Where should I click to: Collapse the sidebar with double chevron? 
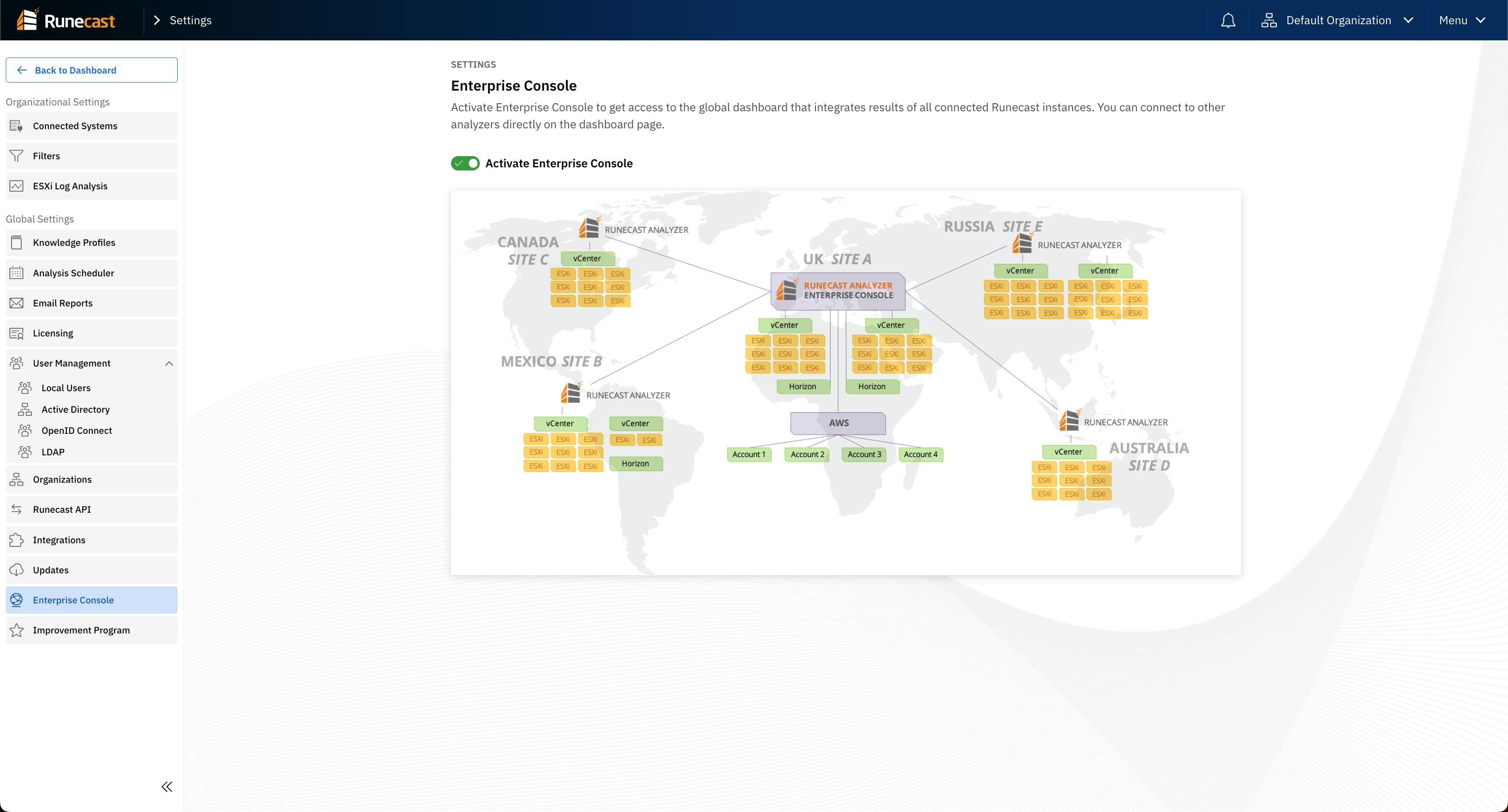(x=167, y=786)
